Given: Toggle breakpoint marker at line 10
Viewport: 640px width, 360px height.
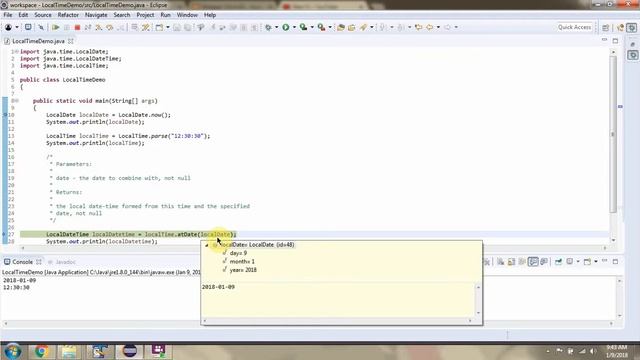Looking at the screenshot, I should pyautogui.click(x=5, y=115).
